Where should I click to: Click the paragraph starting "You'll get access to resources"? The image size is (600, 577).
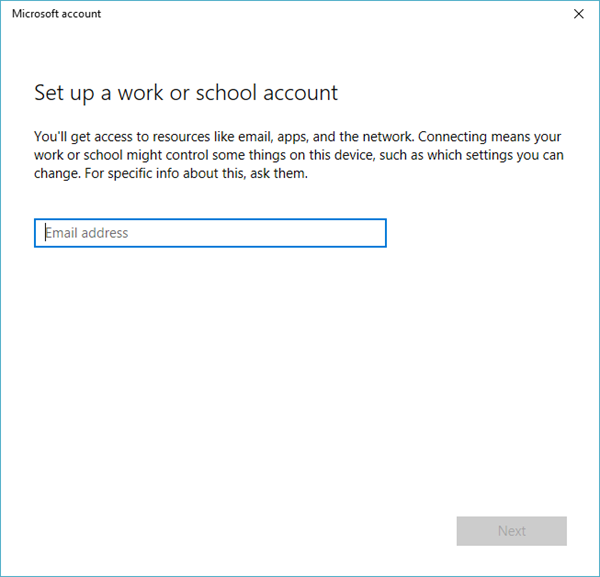(298, 155)
